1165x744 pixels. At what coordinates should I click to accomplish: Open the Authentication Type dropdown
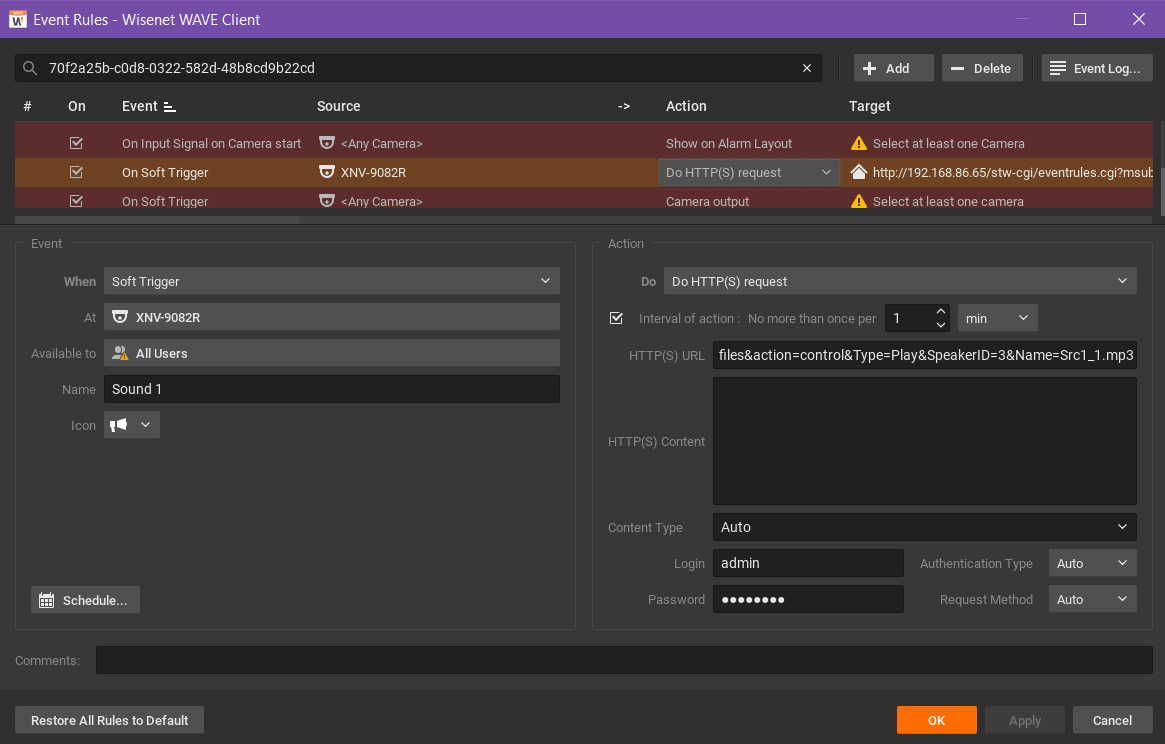(1092, 563)
